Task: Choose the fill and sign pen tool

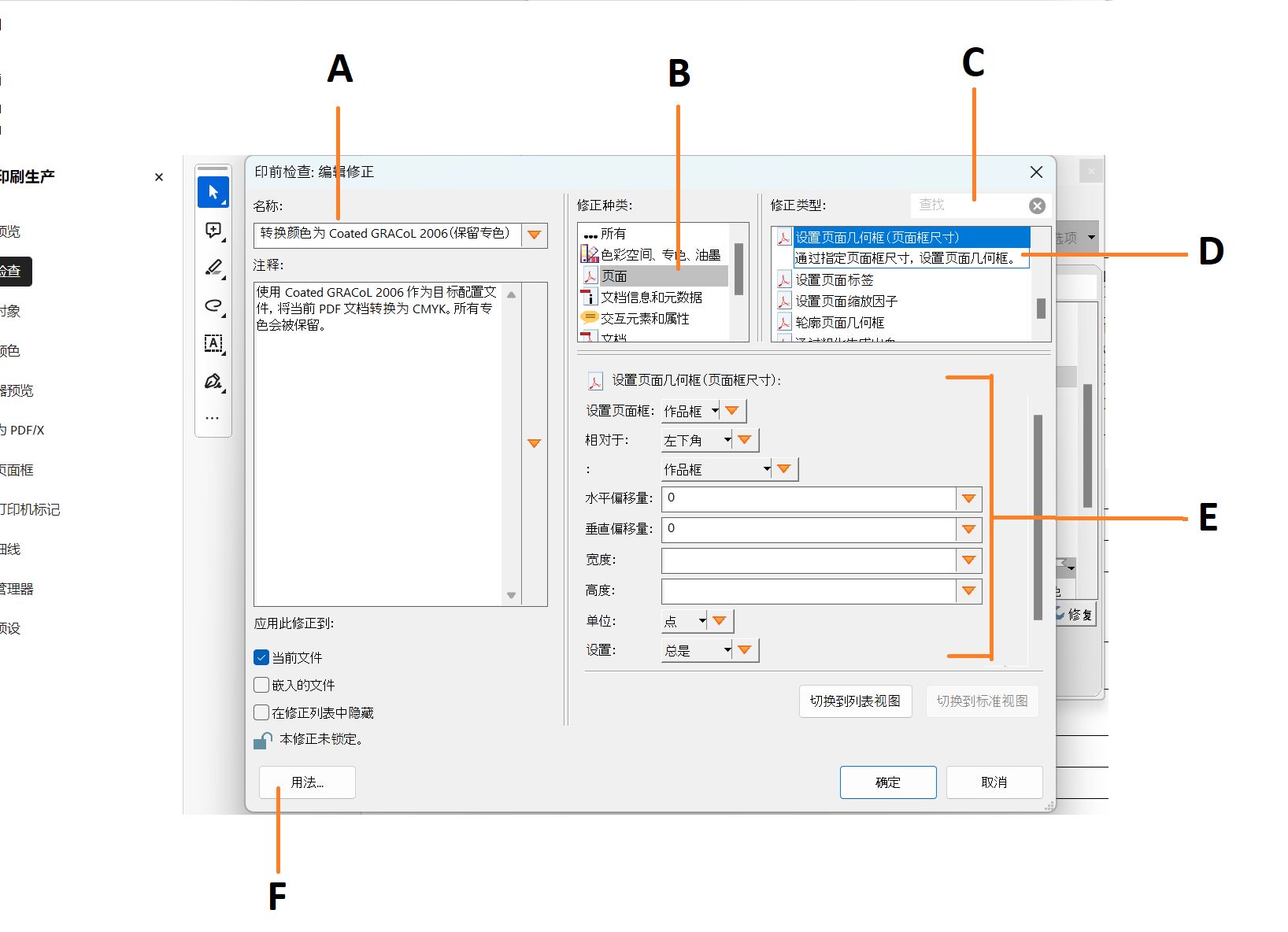Action: coord(213,382)
